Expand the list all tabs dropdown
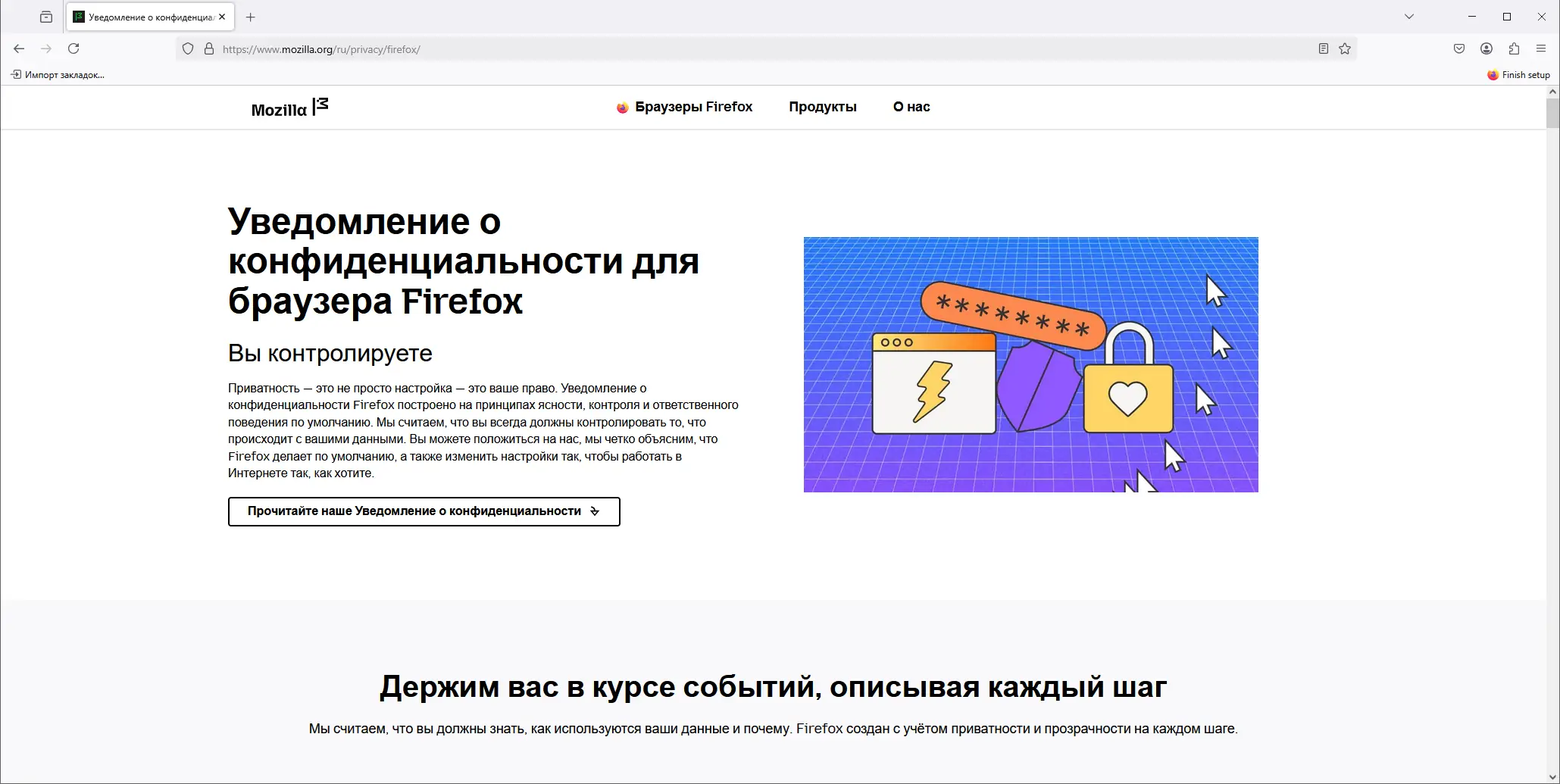The image size is (1560, 784). [1409, 17]
